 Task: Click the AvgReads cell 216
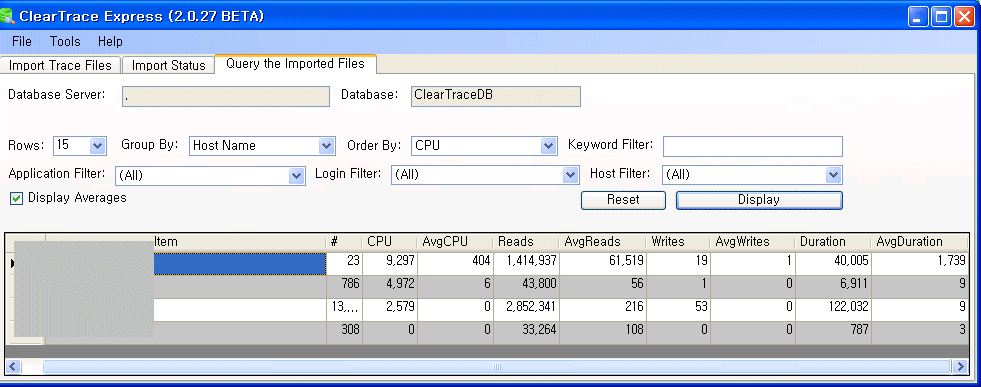[x=602, y=309]
